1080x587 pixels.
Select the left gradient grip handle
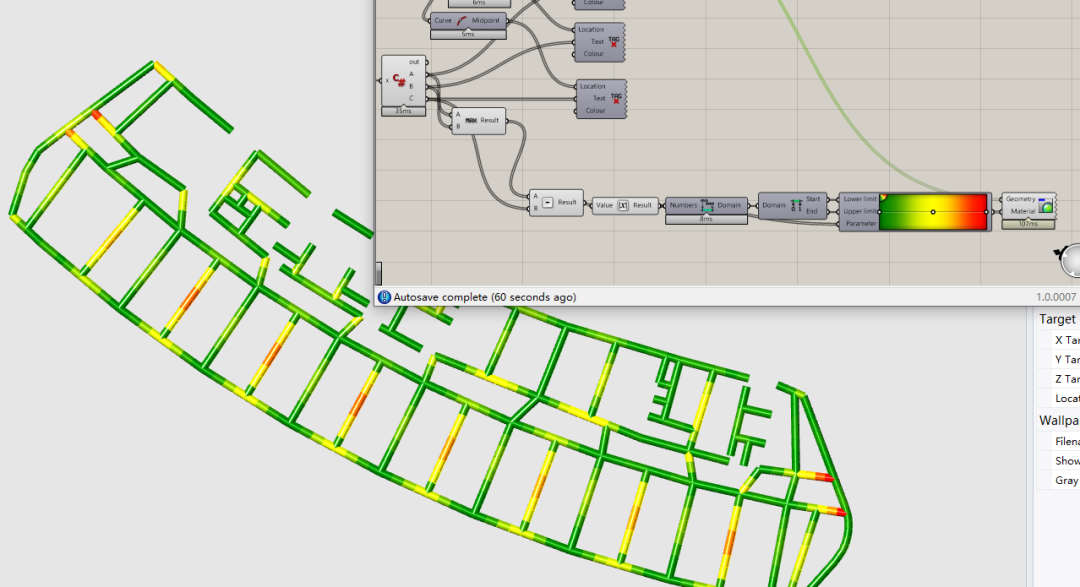(880, 212)
